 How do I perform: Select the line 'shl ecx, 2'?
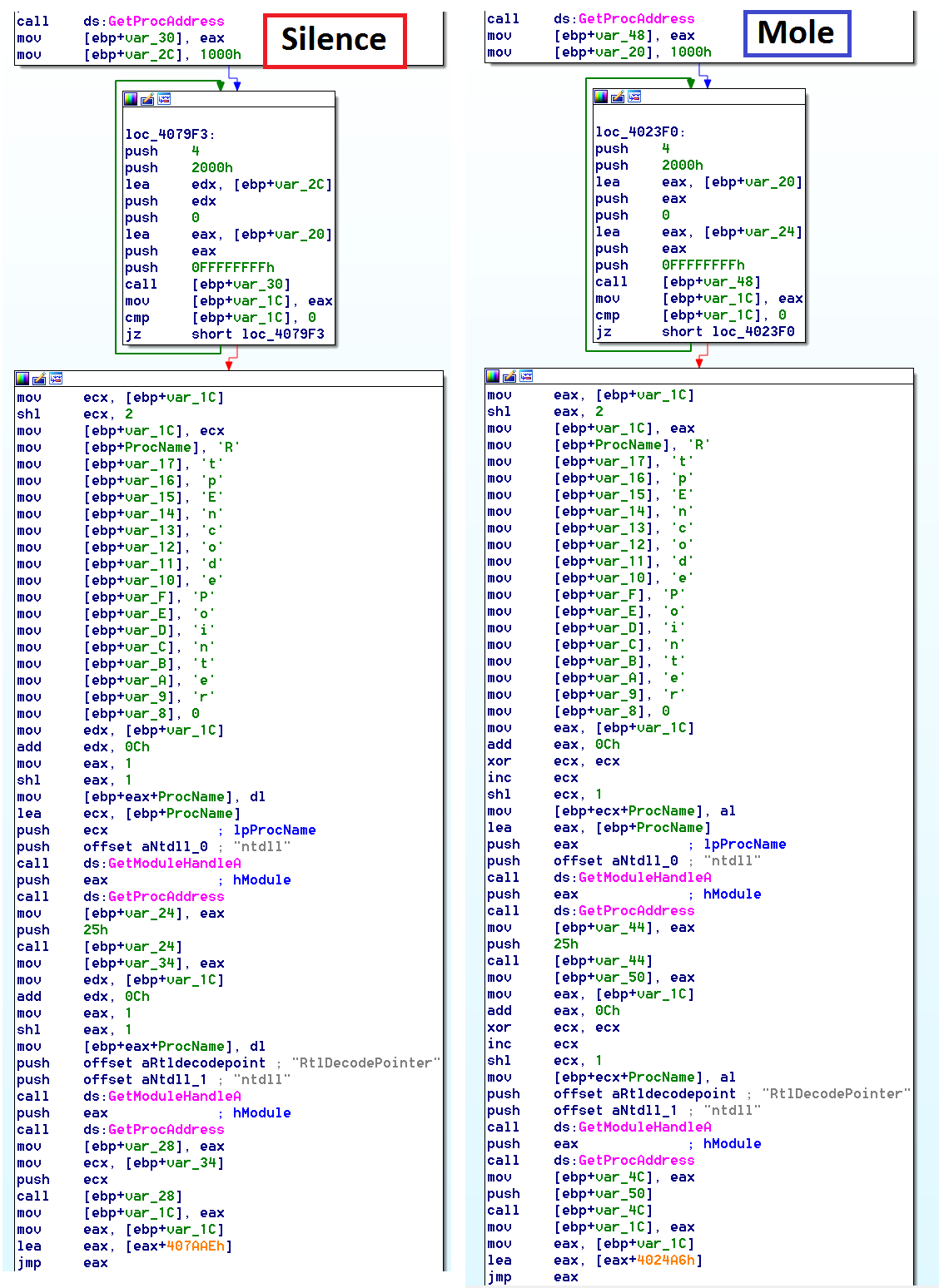[75, 414]
